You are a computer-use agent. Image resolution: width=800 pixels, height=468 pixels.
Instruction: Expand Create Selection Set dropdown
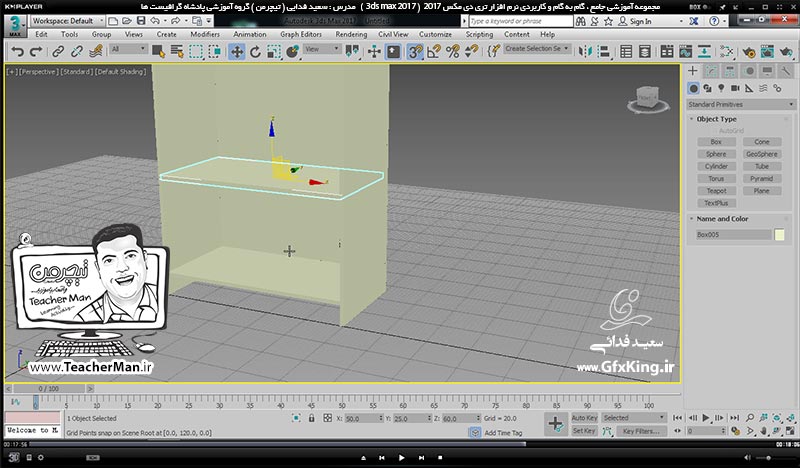[x=537, y=48]
